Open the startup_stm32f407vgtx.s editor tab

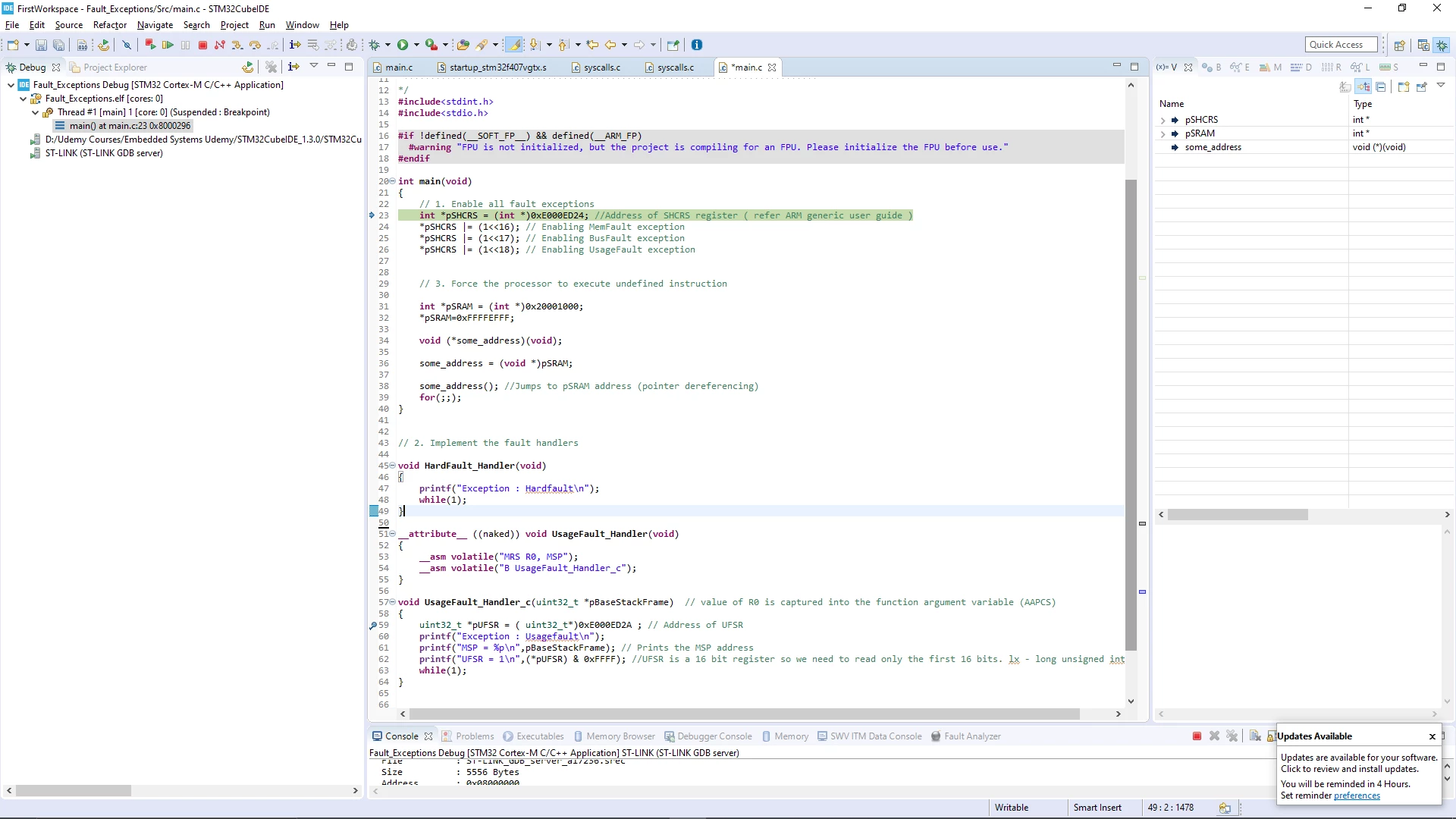click(491, 67)
